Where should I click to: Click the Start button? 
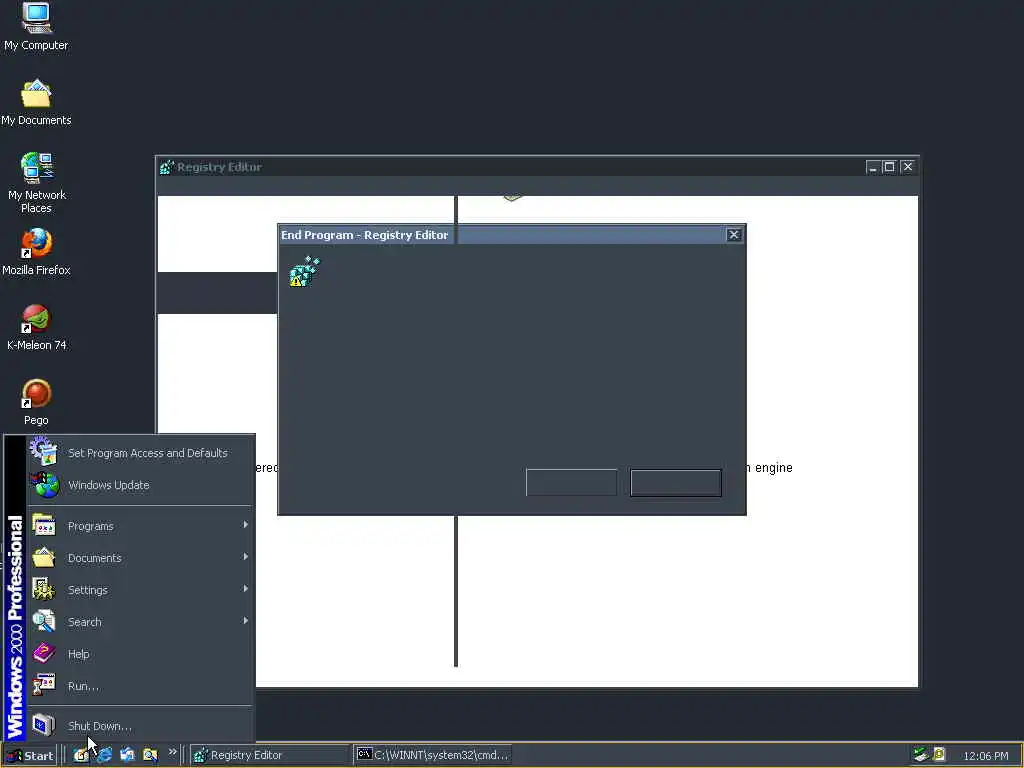(x=30, y=756)
